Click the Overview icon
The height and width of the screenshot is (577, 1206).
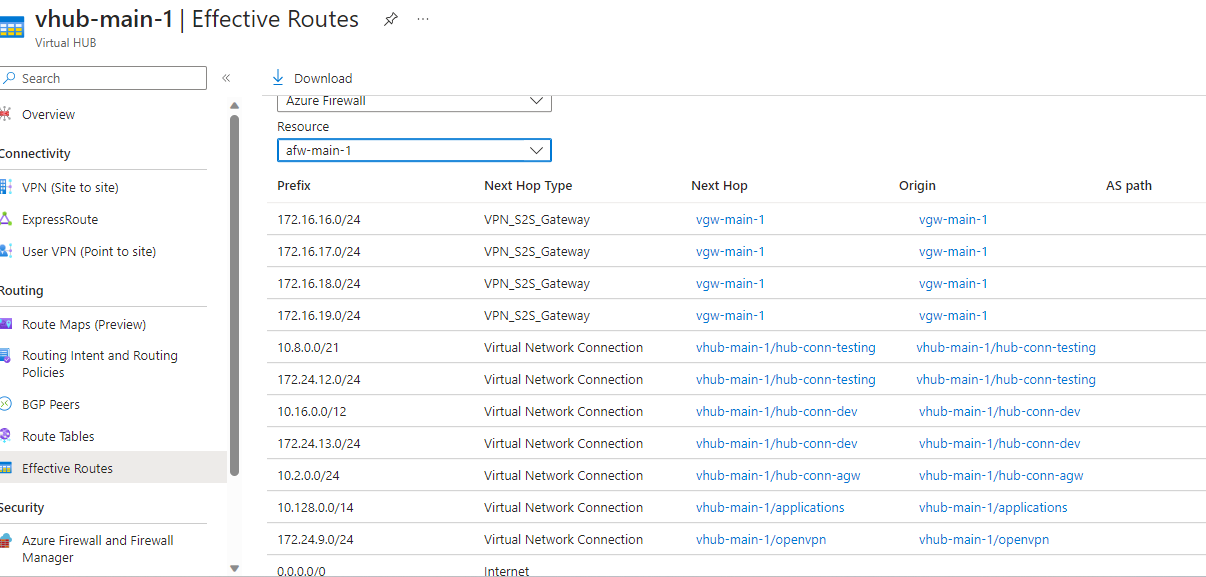coord(6,114)
